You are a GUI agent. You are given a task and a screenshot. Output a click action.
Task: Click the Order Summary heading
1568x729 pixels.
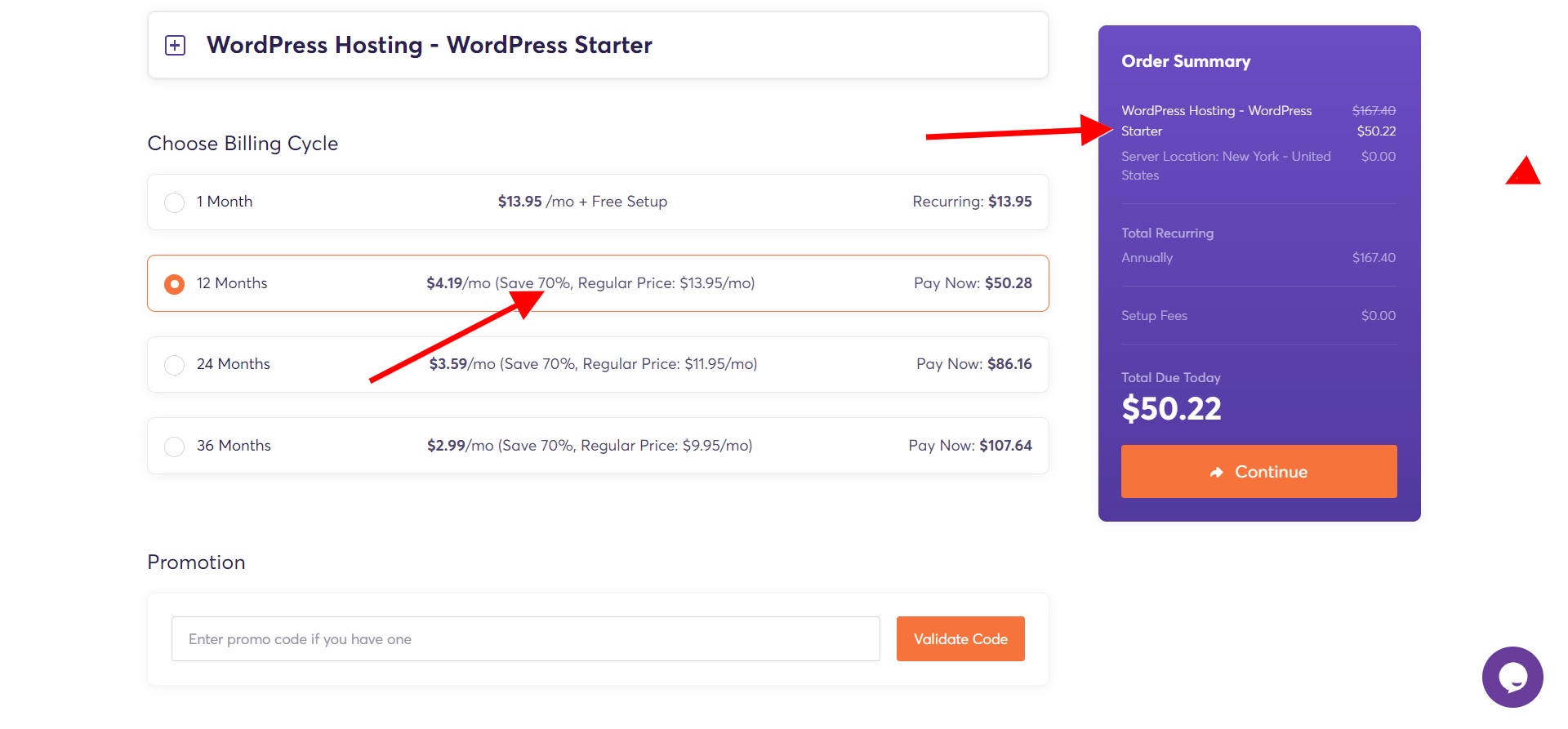[x=1186, y=61]
